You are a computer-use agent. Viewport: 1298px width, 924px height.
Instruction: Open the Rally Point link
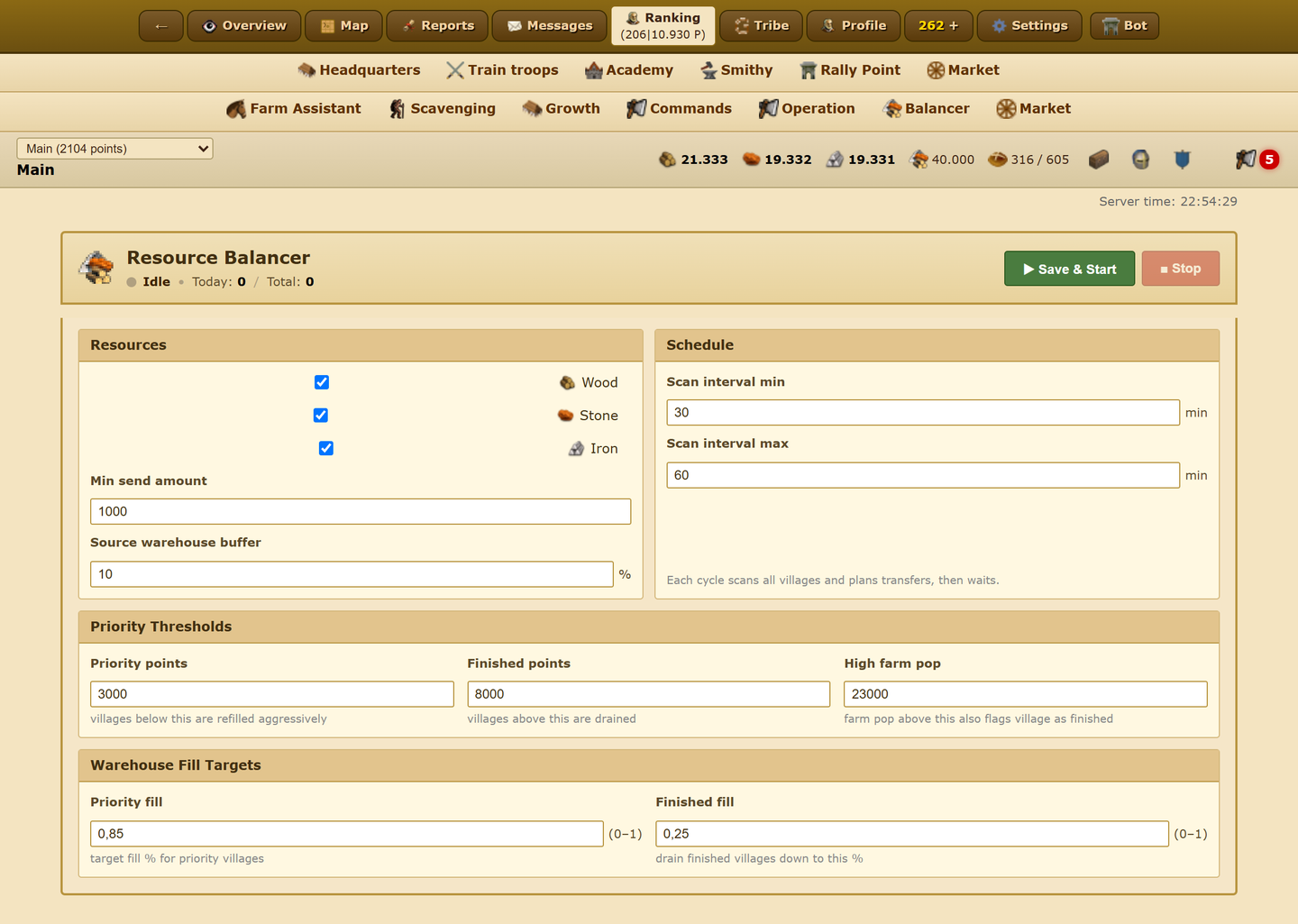coord(850,70)
